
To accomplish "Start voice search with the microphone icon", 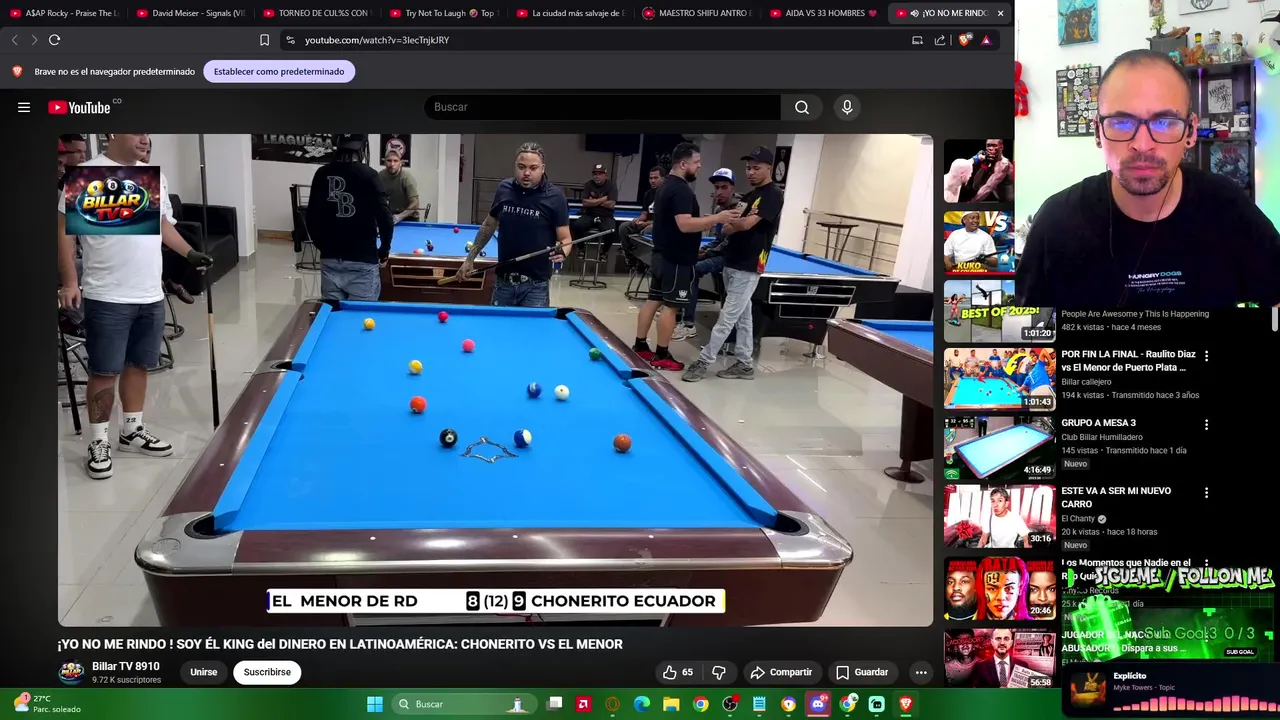I will click(x=847, y=107).
